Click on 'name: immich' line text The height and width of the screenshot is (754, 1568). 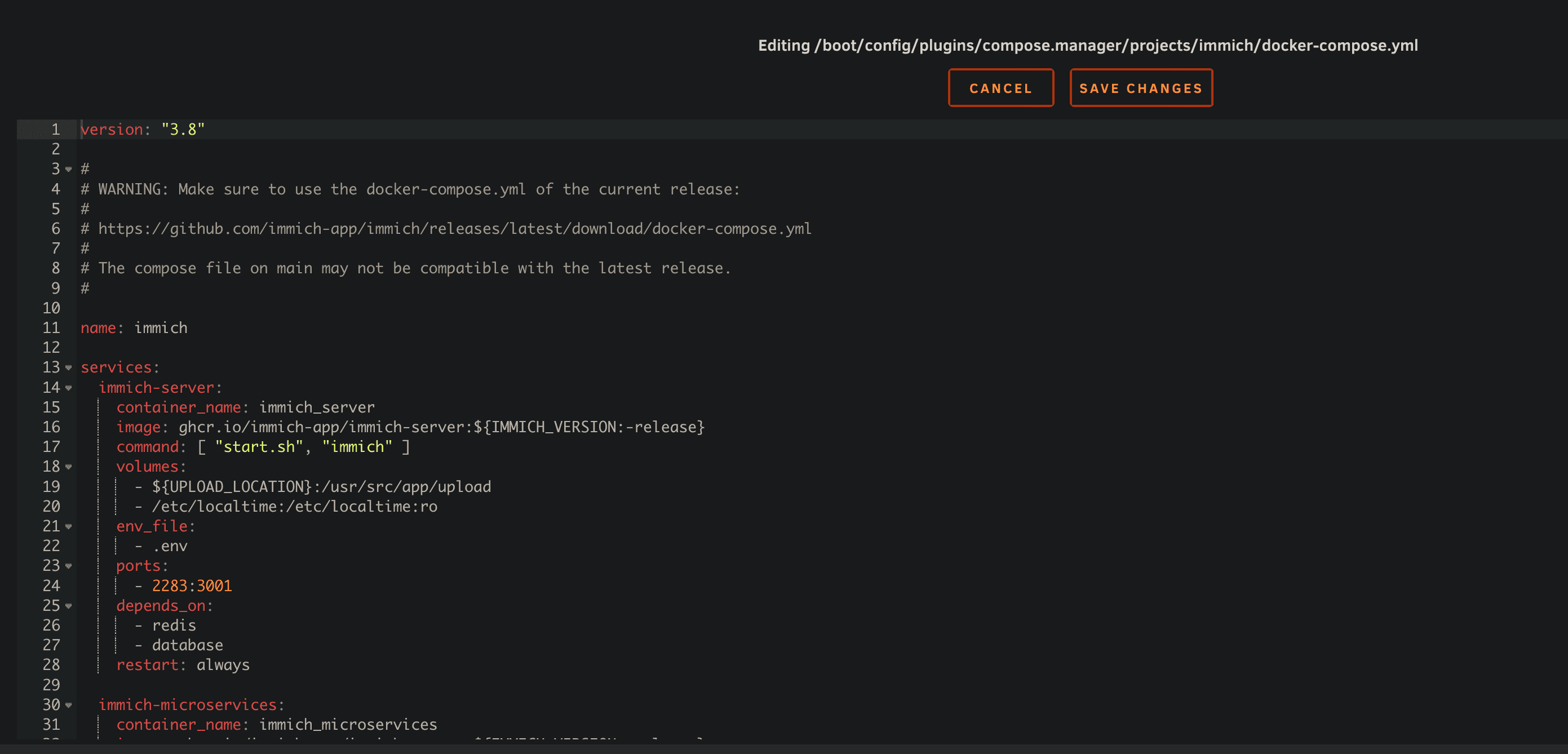(x=134, y=328)
